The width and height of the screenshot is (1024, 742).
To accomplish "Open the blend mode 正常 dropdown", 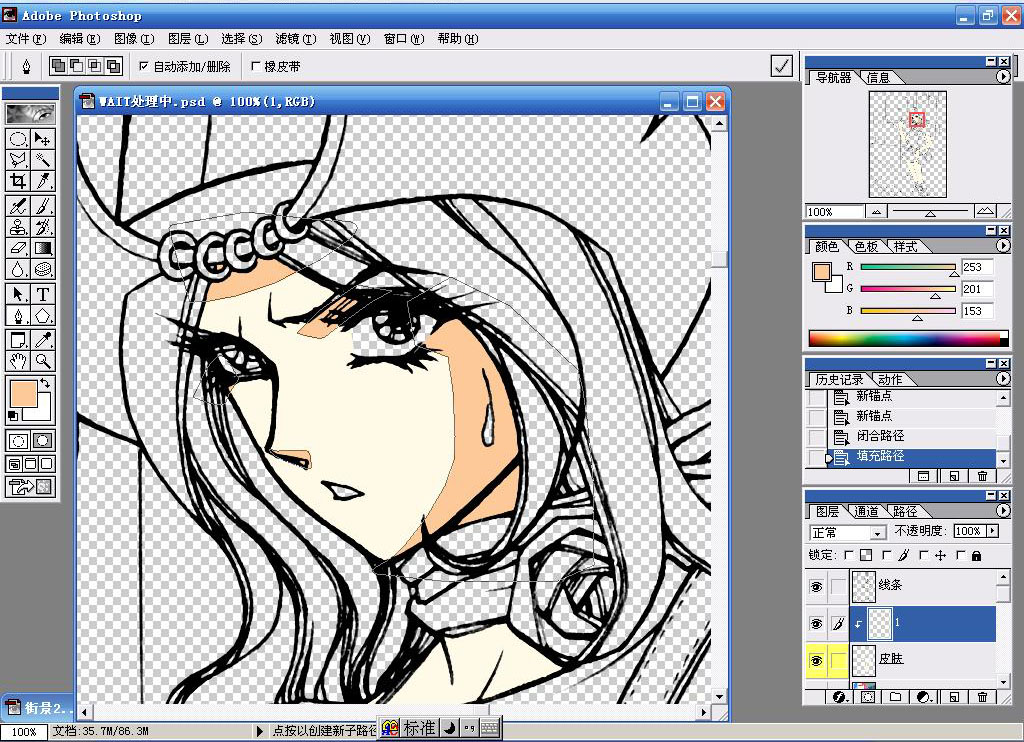I will [x=848, y=532].
